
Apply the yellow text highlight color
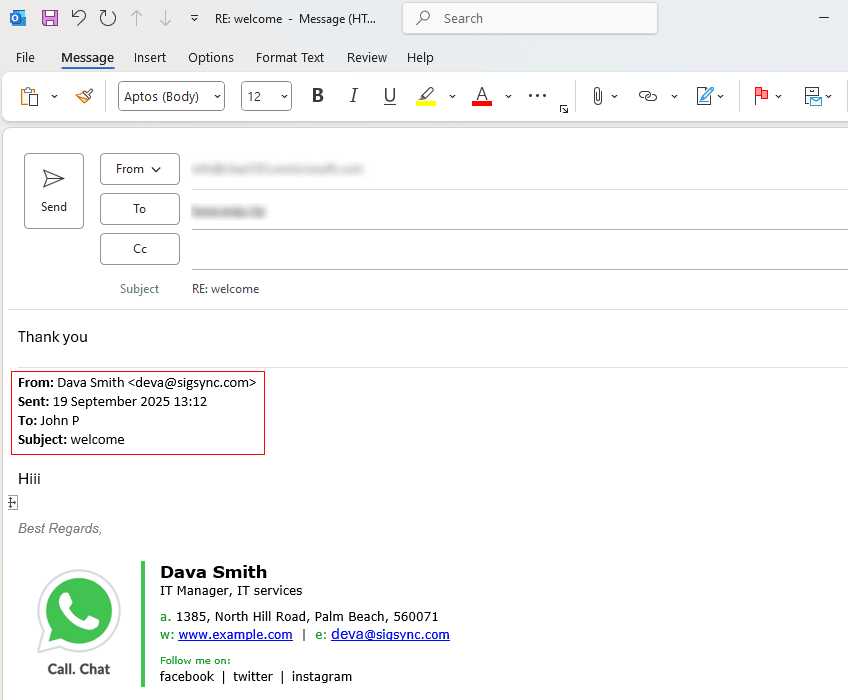[x=426, y=96]
